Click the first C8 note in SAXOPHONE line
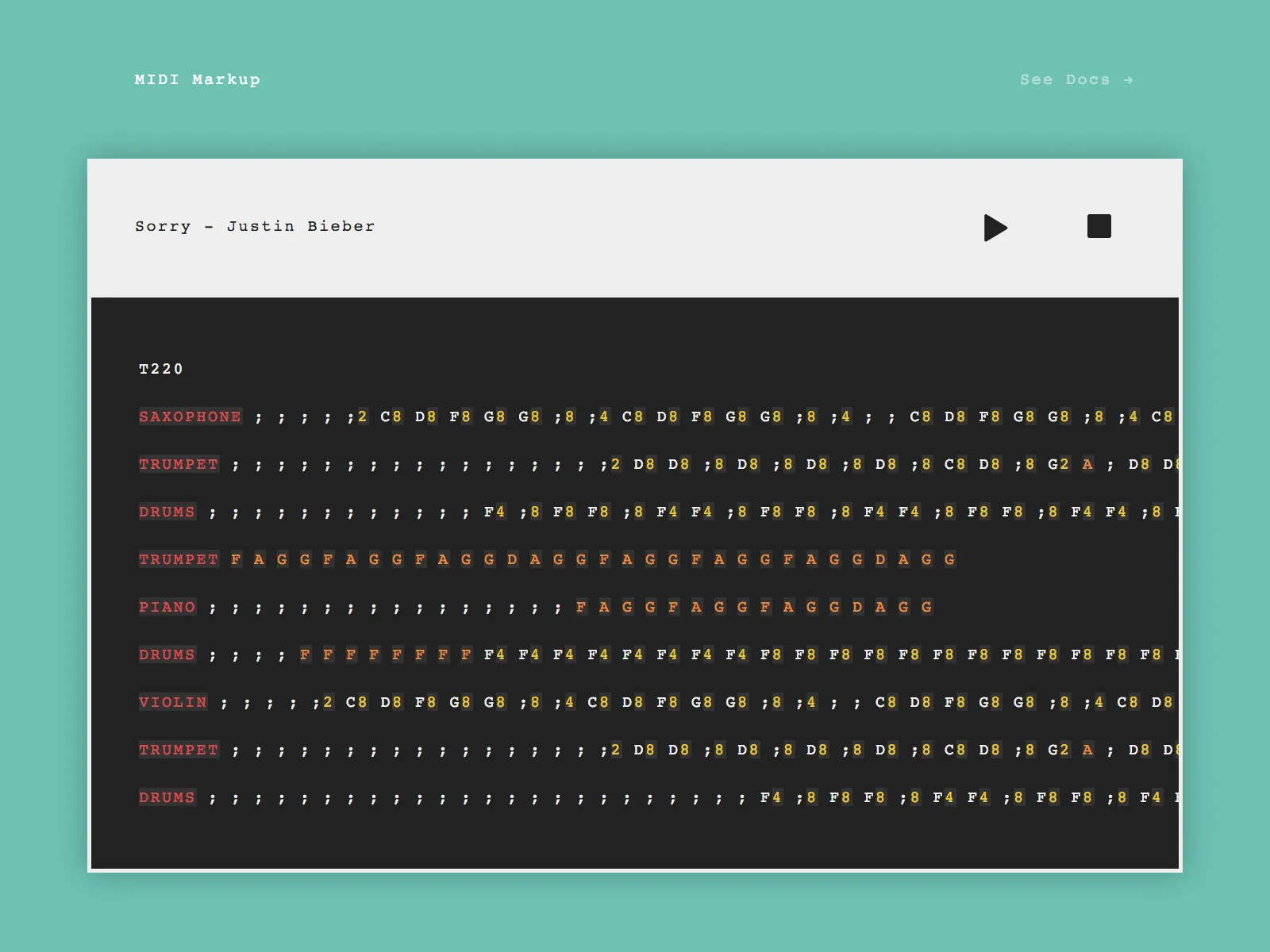The width and height of the screenshot is (1270, 952). 391,416
